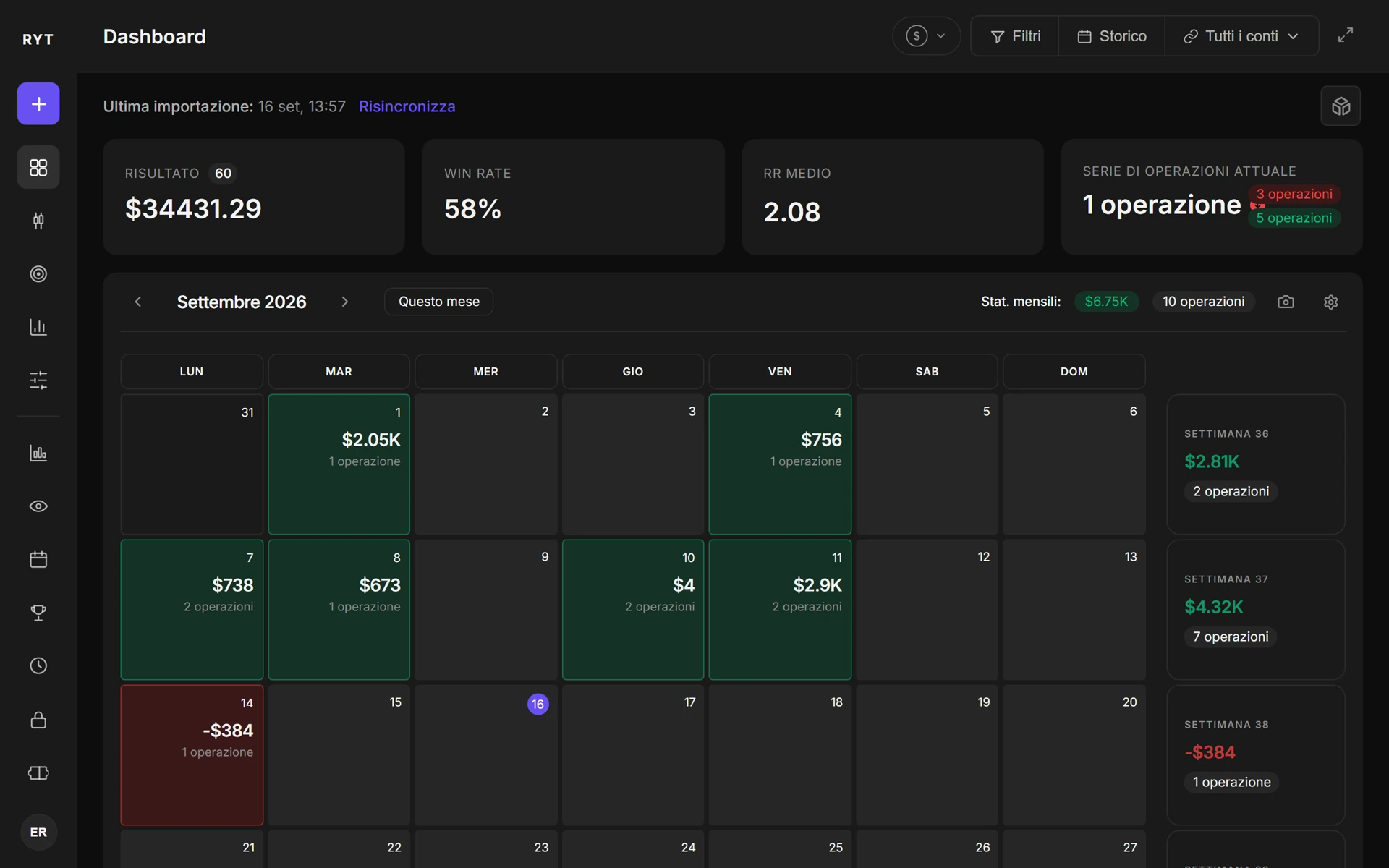Open the Storico history button
Viewport: 1389px width, 868px height.
tap(1112, 36)
